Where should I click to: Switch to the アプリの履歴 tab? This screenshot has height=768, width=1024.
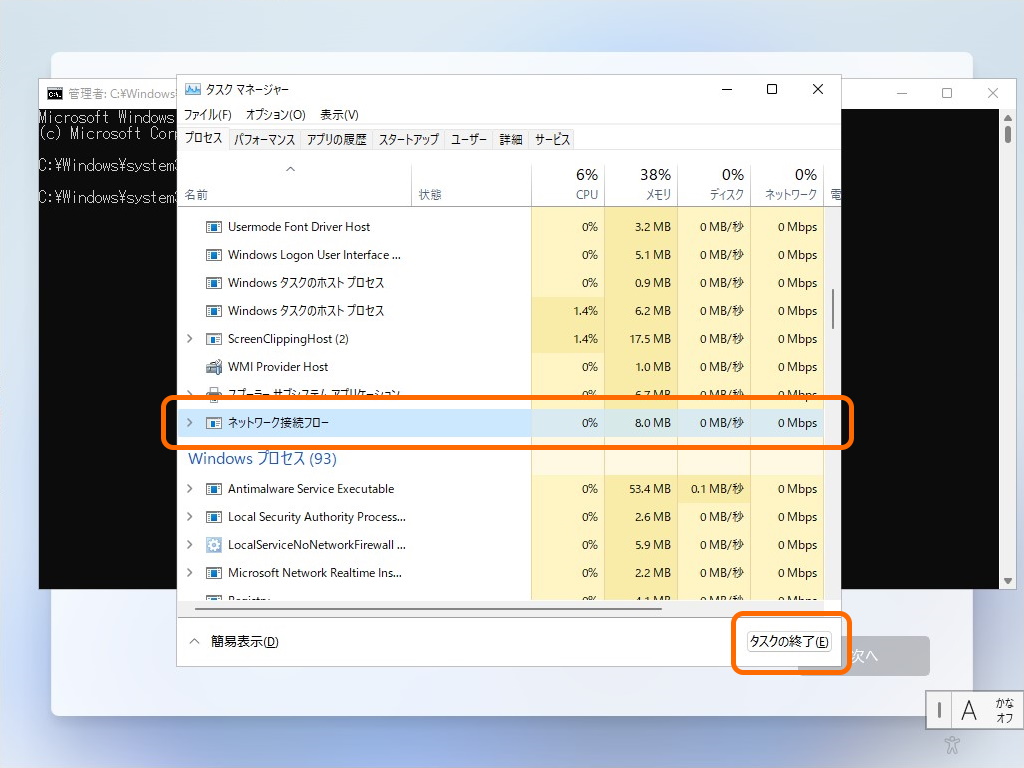point(337,140)
